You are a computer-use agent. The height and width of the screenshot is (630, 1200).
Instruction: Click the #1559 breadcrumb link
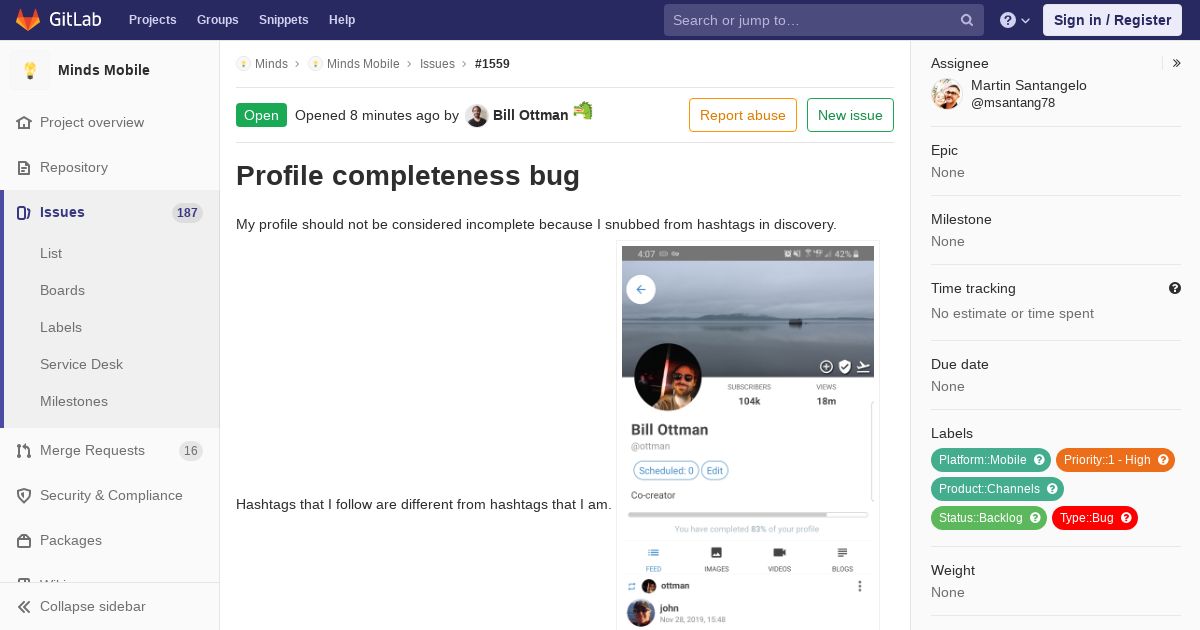tap(492, 64)
